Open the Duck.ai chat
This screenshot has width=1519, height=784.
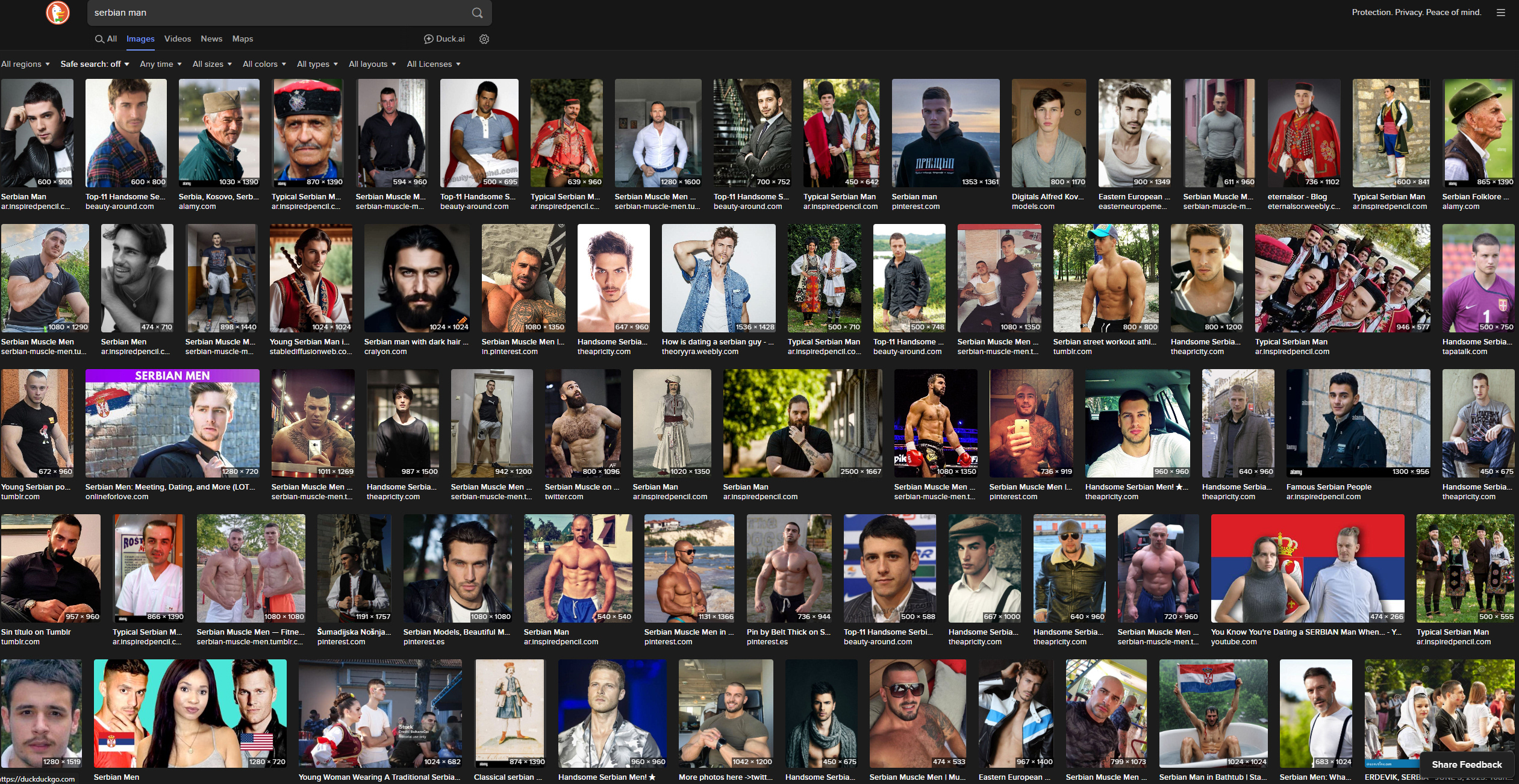pyautogui.click(x=444, y=39)
